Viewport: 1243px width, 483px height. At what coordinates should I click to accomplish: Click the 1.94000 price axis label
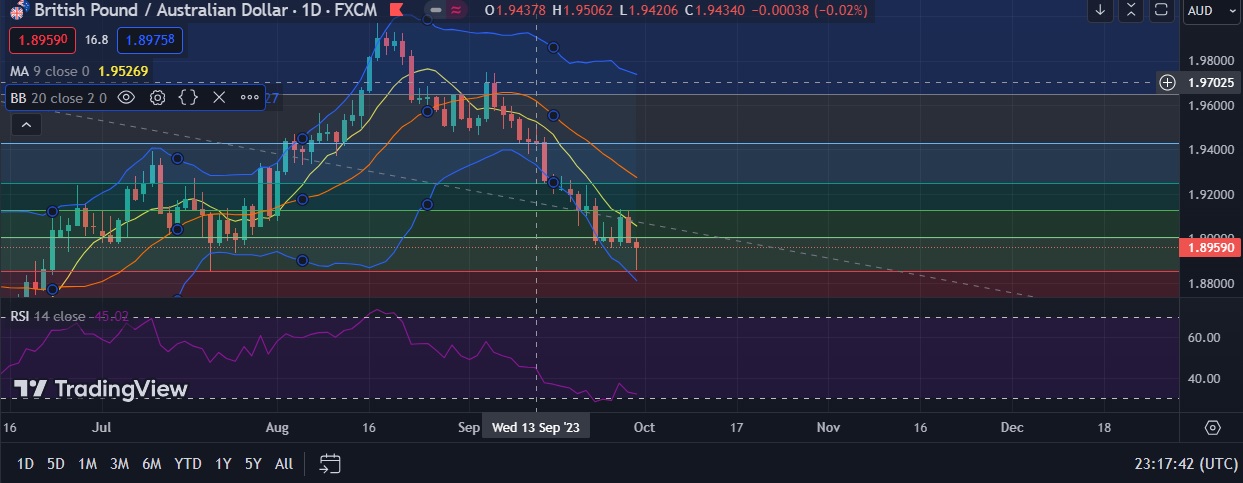pyautogui.click(x=1210, y=149)
